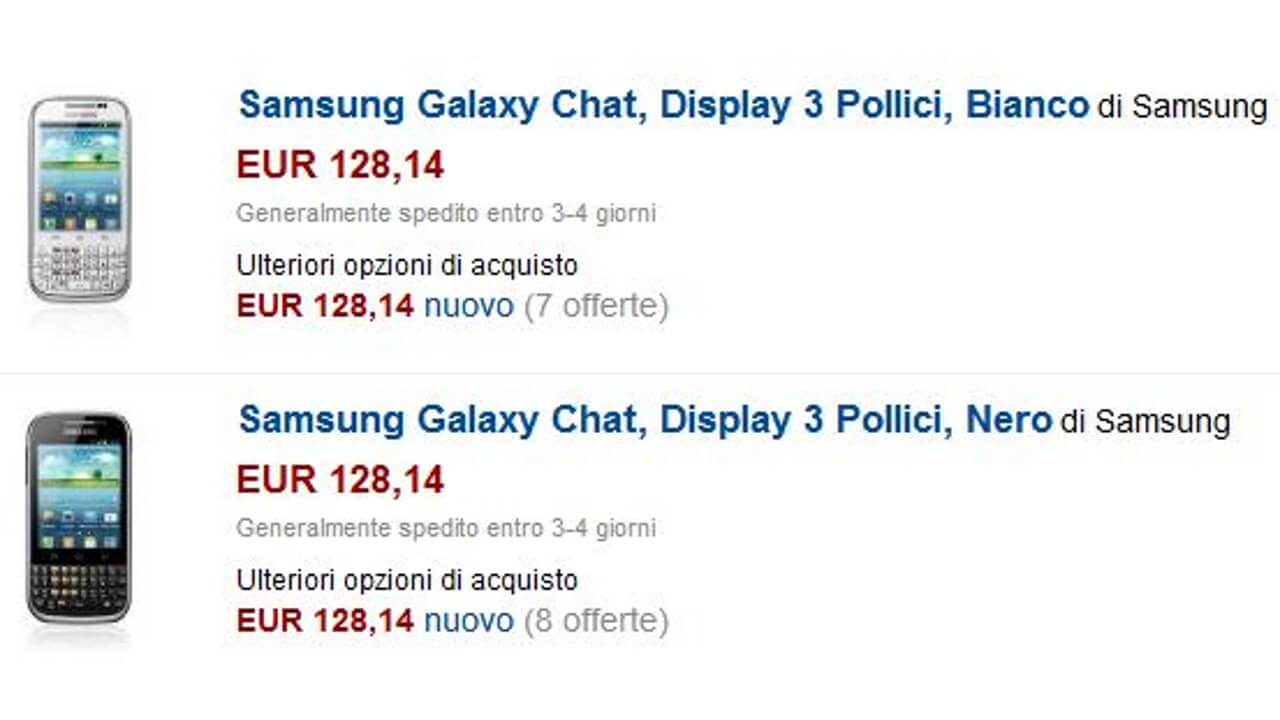Click the large EUR 128,14 price for Bianco

coord(340,165)
